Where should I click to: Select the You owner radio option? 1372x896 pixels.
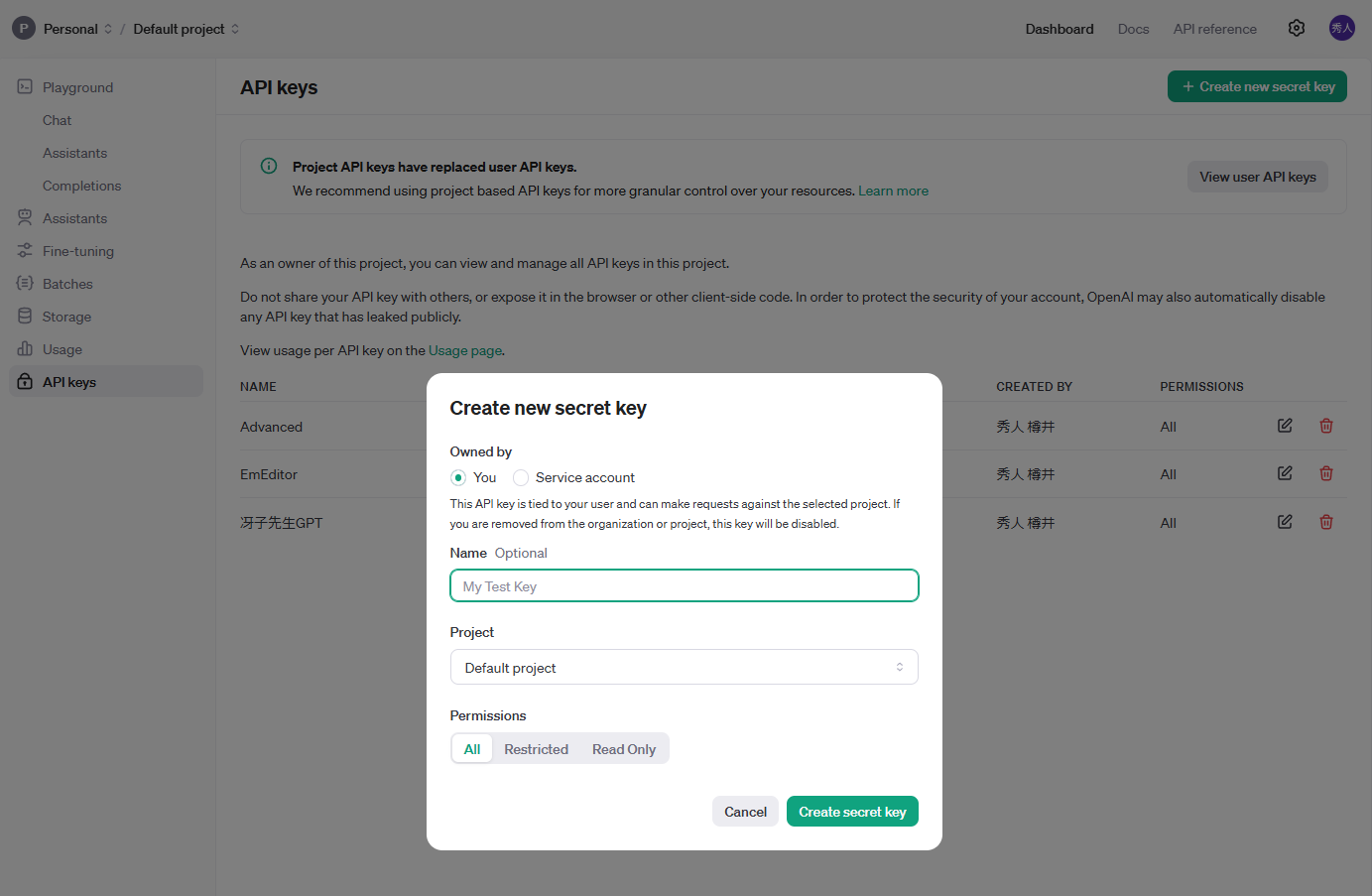tap(458, 477)
